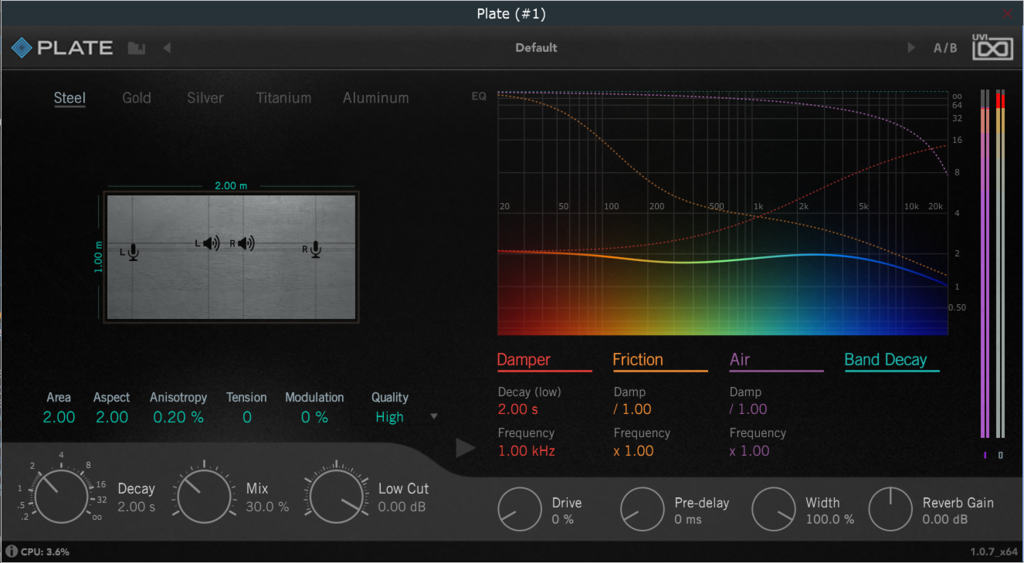Click the Modulation value 0 %
Image resolution: width=1024 pixels, height=563 pixels.
point(314,417)
